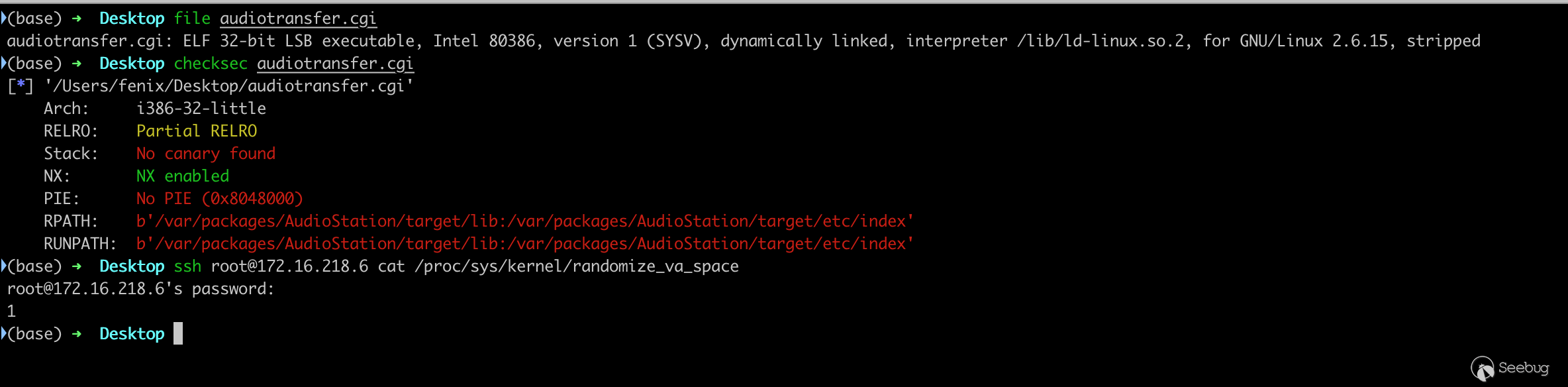Click the green NX enabled text
Viewport: 1568px width, 387px height.
pyautogui.click(x=183, y=176)
